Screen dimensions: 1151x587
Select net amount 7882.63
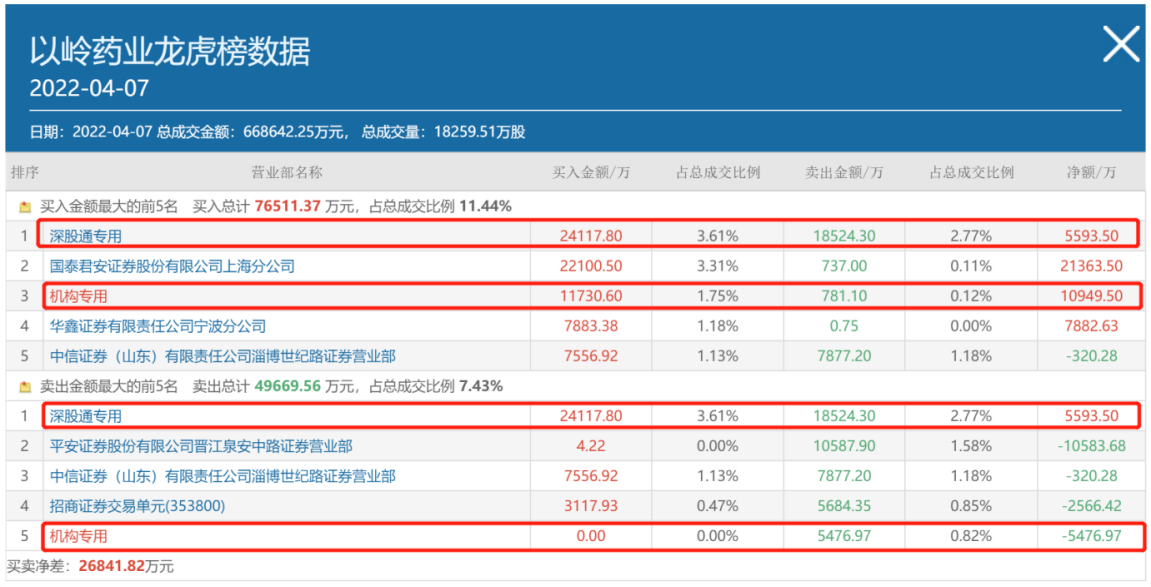(x=1090, y=326)
